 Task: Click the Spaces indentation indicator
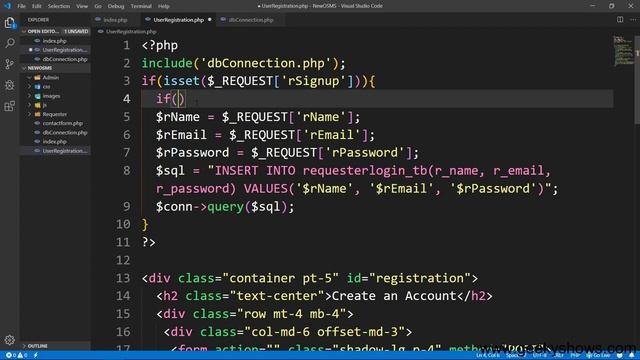coord(515,356)
